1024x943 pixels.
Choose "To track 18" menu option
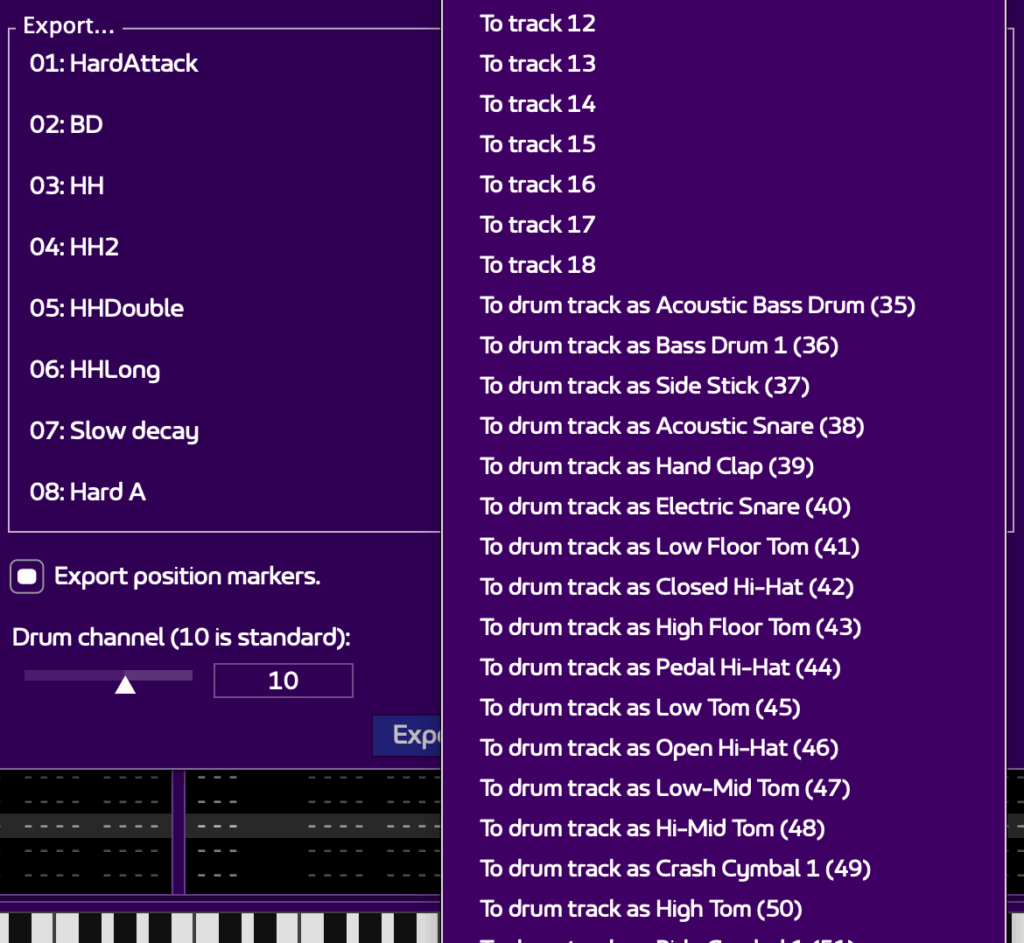pos(538,265)
